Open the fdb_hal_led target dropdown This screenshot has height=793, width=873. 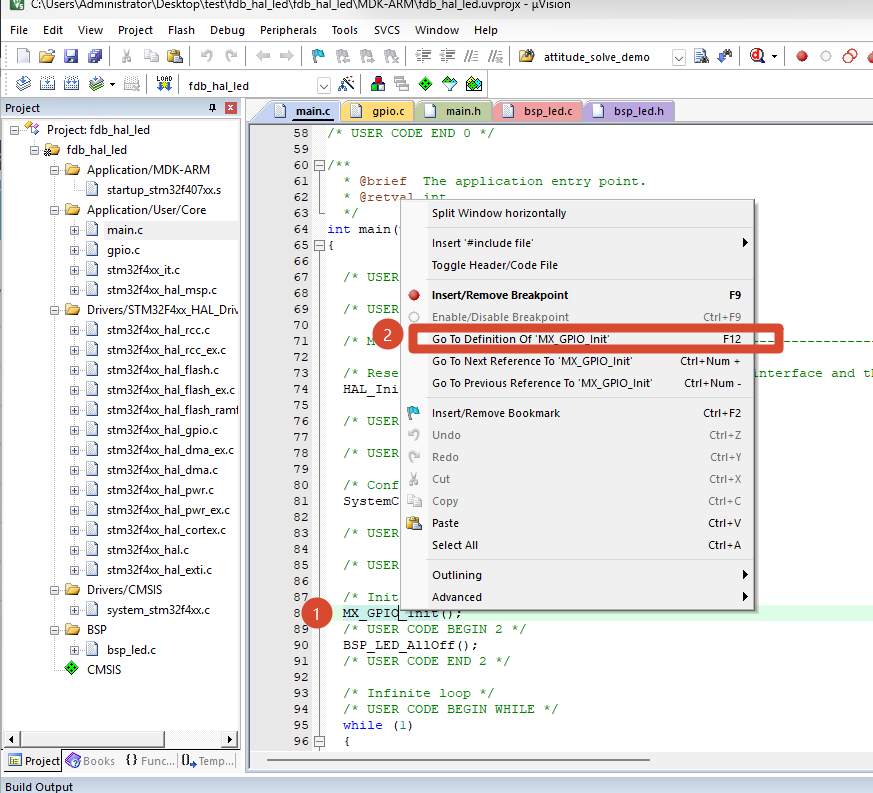tap(323, 86)
